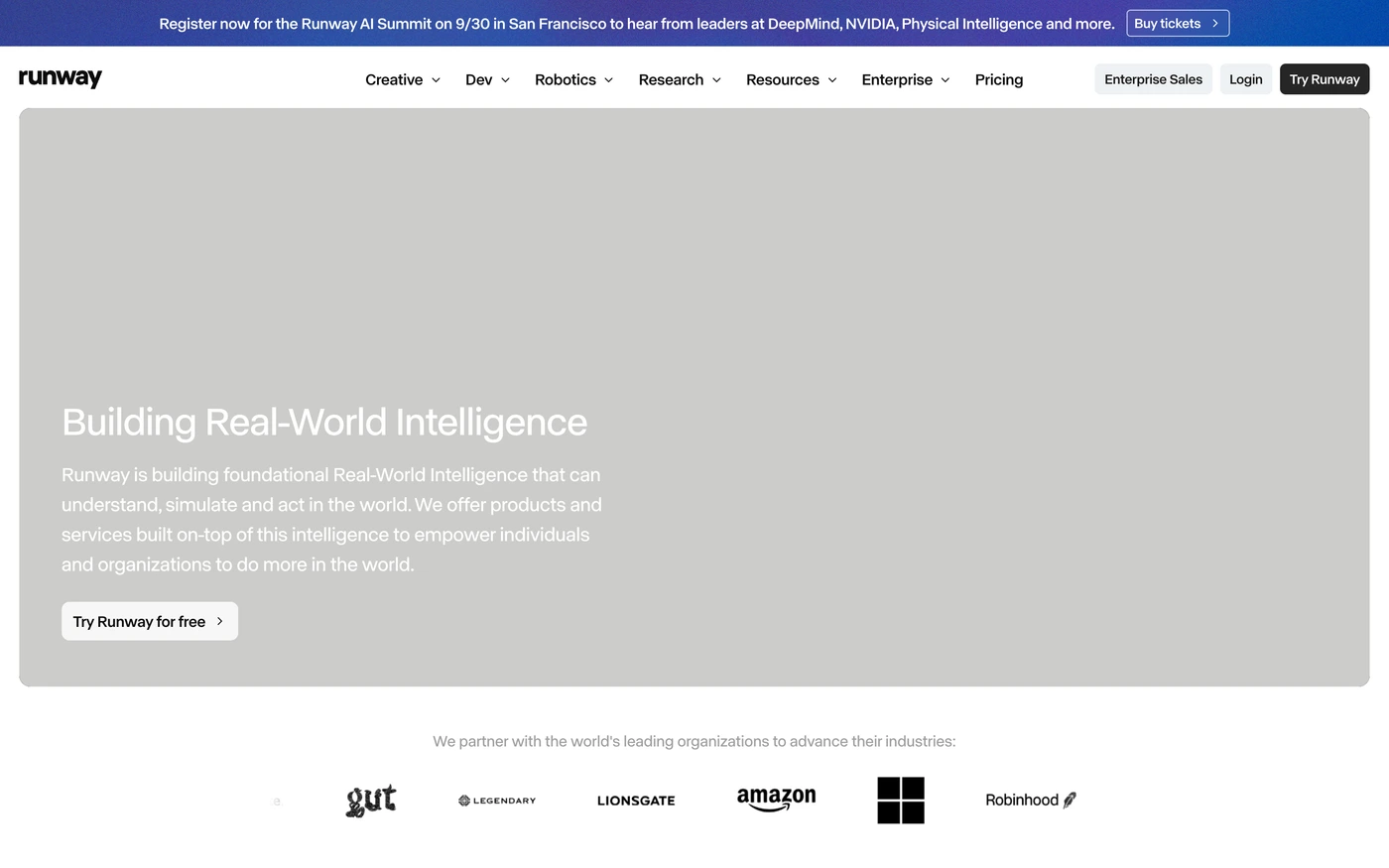Go to the Pricing page

pyautogui.click(x=999, y=79)
